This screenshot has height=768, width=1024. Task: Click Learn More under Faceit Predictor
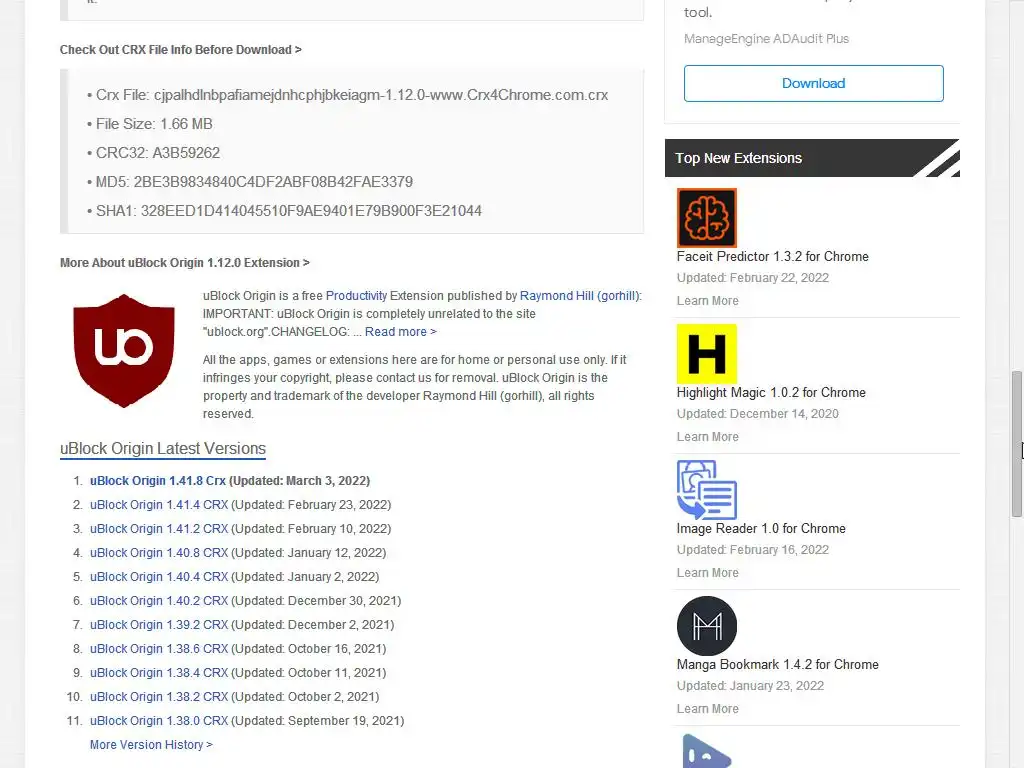707,301
